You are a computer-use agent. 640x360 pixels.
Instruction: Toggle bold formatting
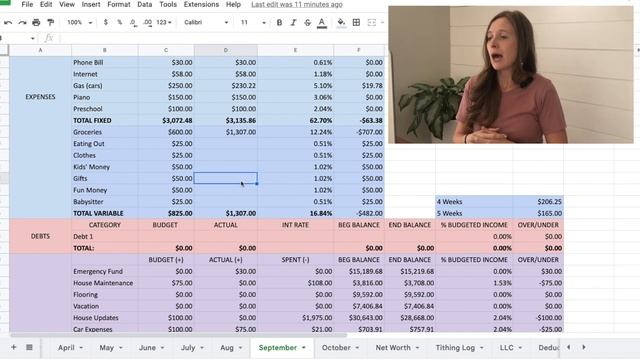point(279,22)
